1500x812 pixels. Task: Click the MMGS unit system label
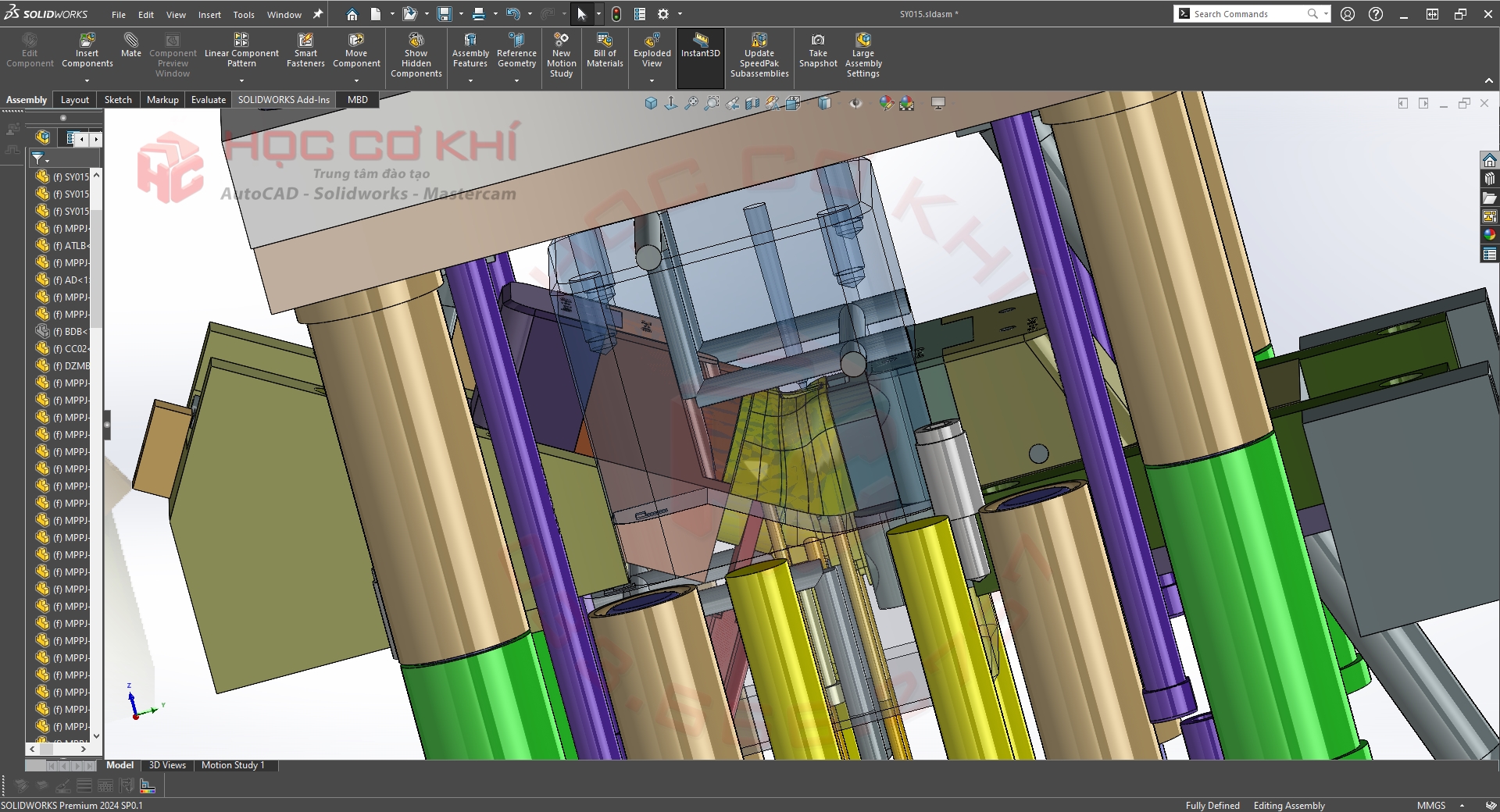click(x=1431, y=805)
